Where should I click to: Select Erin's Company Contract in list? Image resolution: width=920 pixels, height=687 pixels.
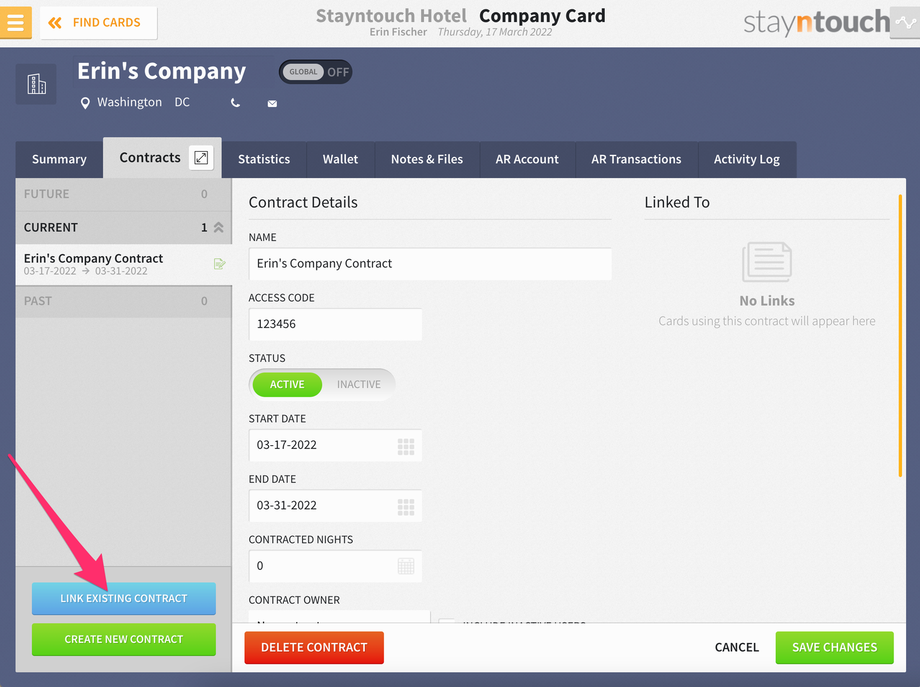[124, 264]
